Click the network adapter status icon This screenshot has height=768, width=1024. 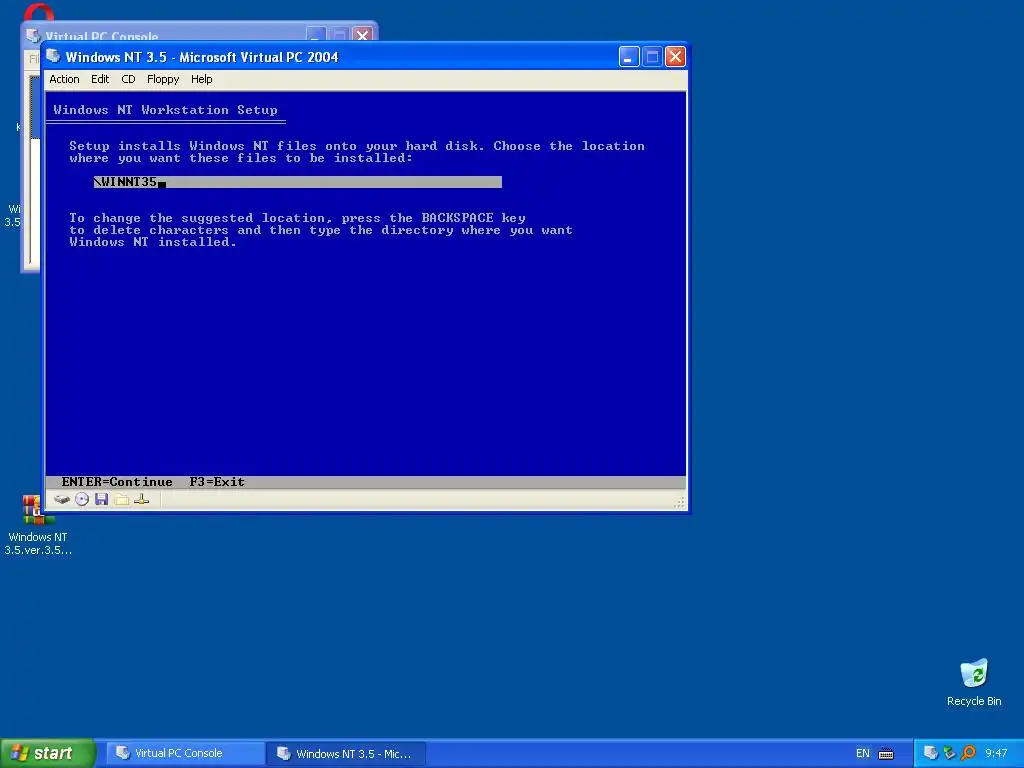pyautogui.click(x=142, y=500)
